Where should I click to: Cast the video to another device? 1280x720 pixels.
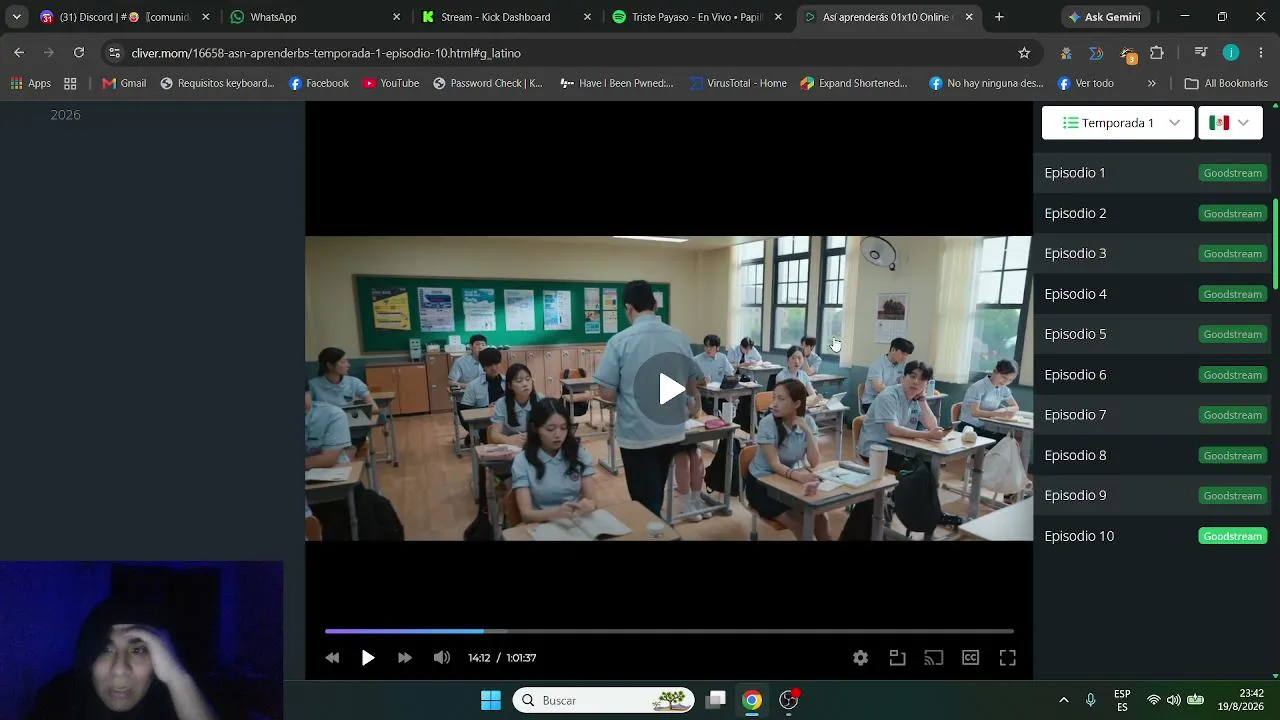click(x=933, y=658)
